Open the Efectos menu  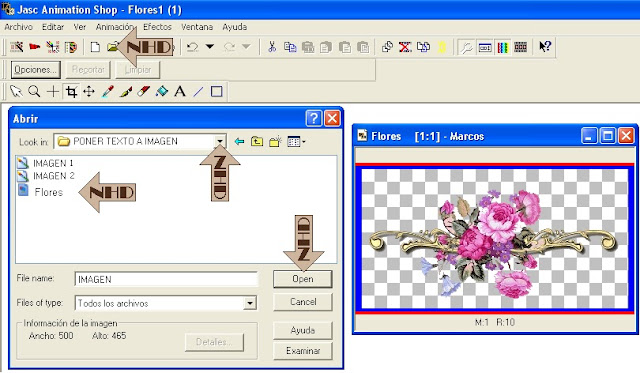tap(157, 27)
